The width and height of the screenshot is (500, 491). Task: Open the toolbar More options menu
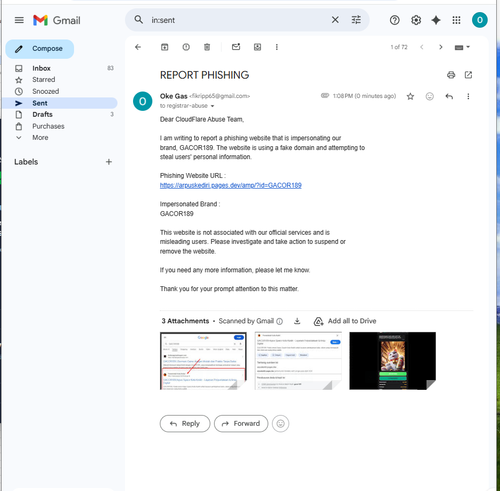(x=277, y=47)
